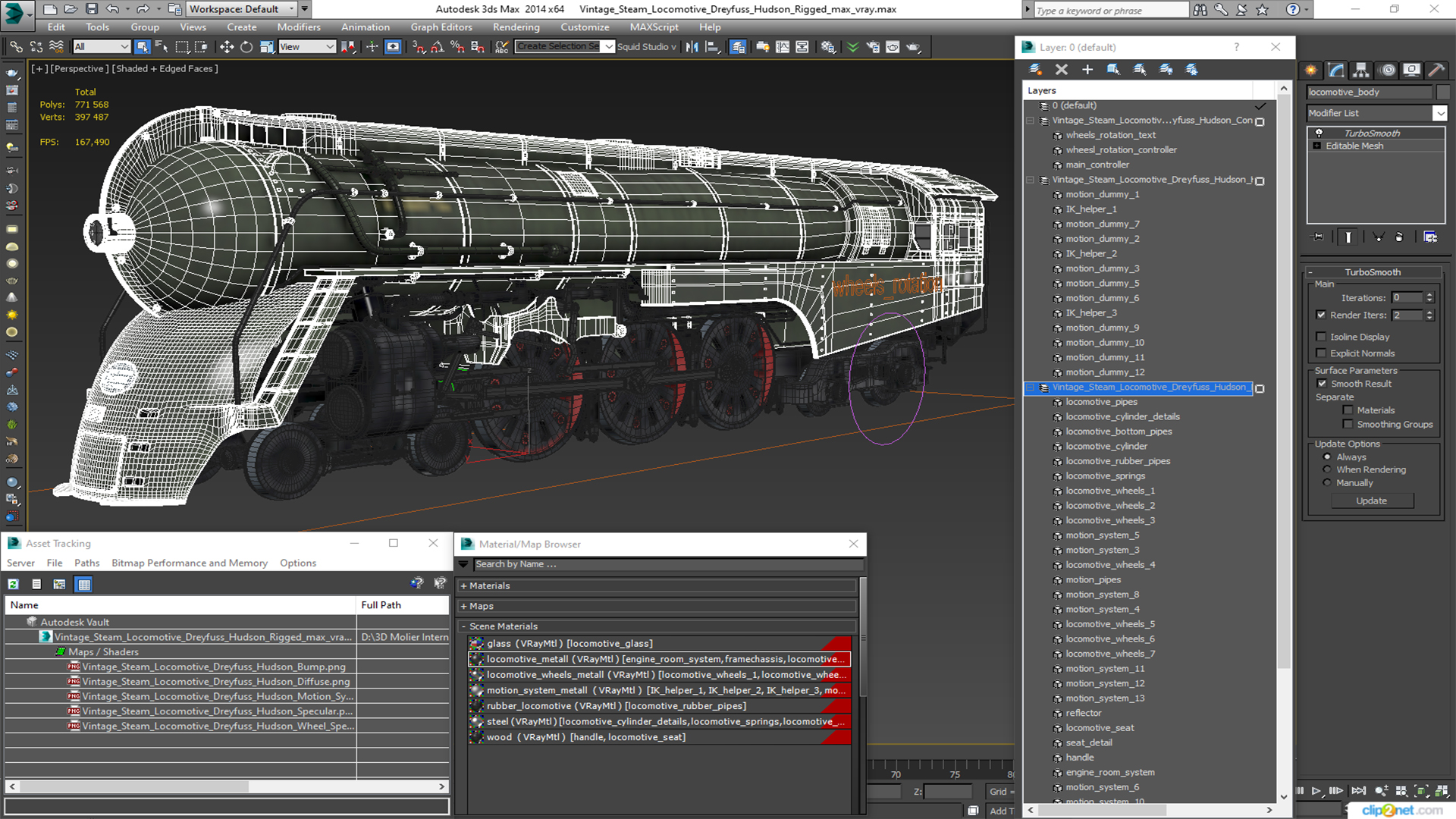Click the binoculars search icon
1456x819 pixels.
point(1200,9)
